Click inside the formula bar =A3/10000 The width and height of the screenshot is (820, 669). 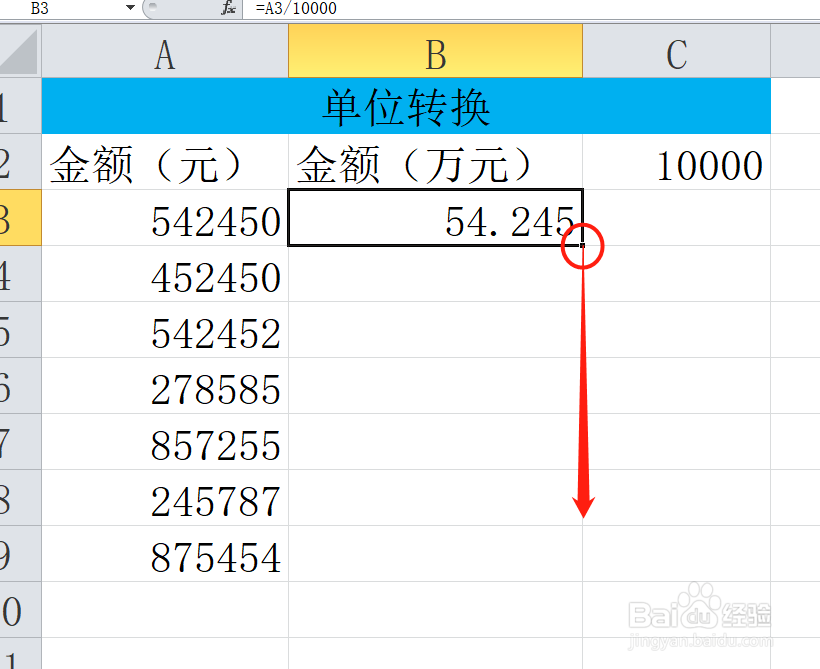click(300, 9)
